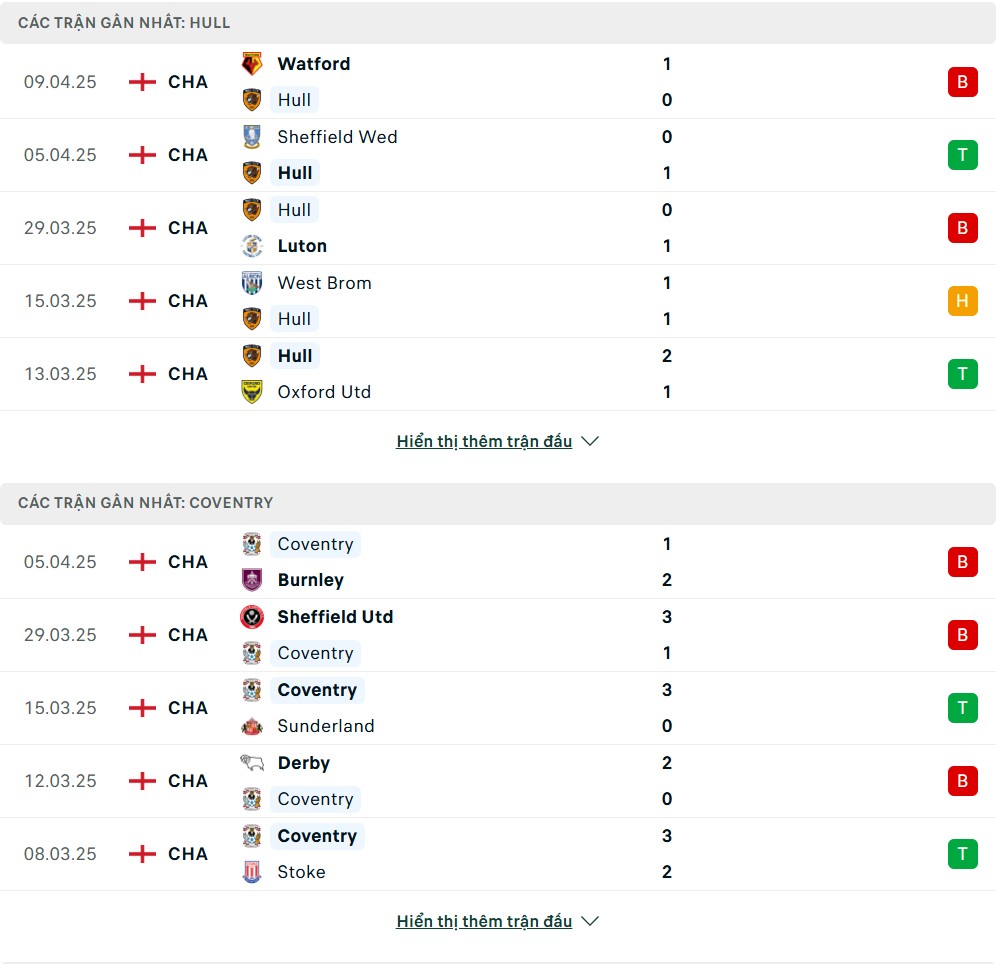
Task: Click the Sheffield Wed club crest
Action: point(252,137)
